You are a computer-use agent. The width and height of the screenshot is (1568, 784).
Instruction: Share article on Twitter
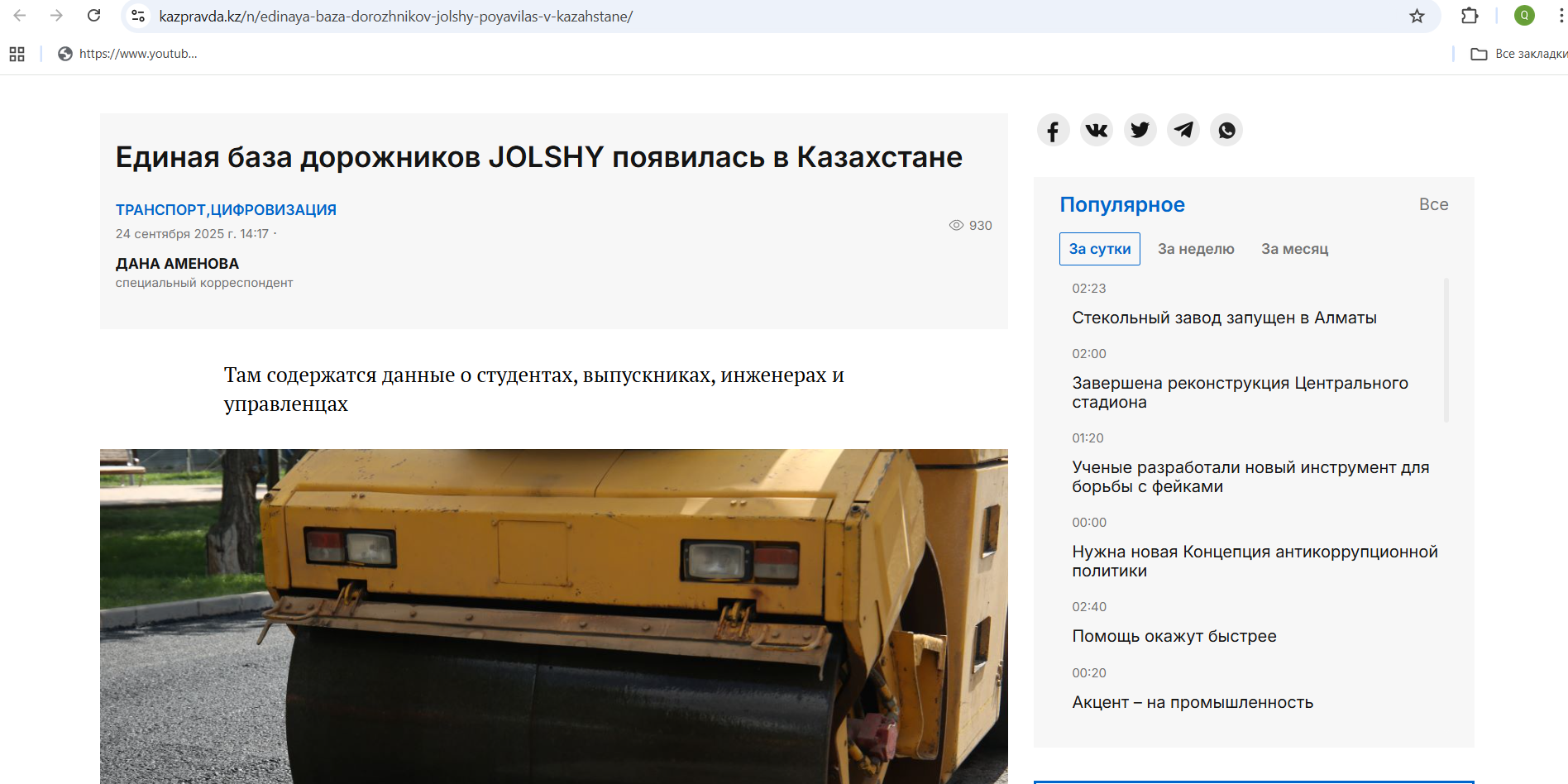coord(1140,131)
